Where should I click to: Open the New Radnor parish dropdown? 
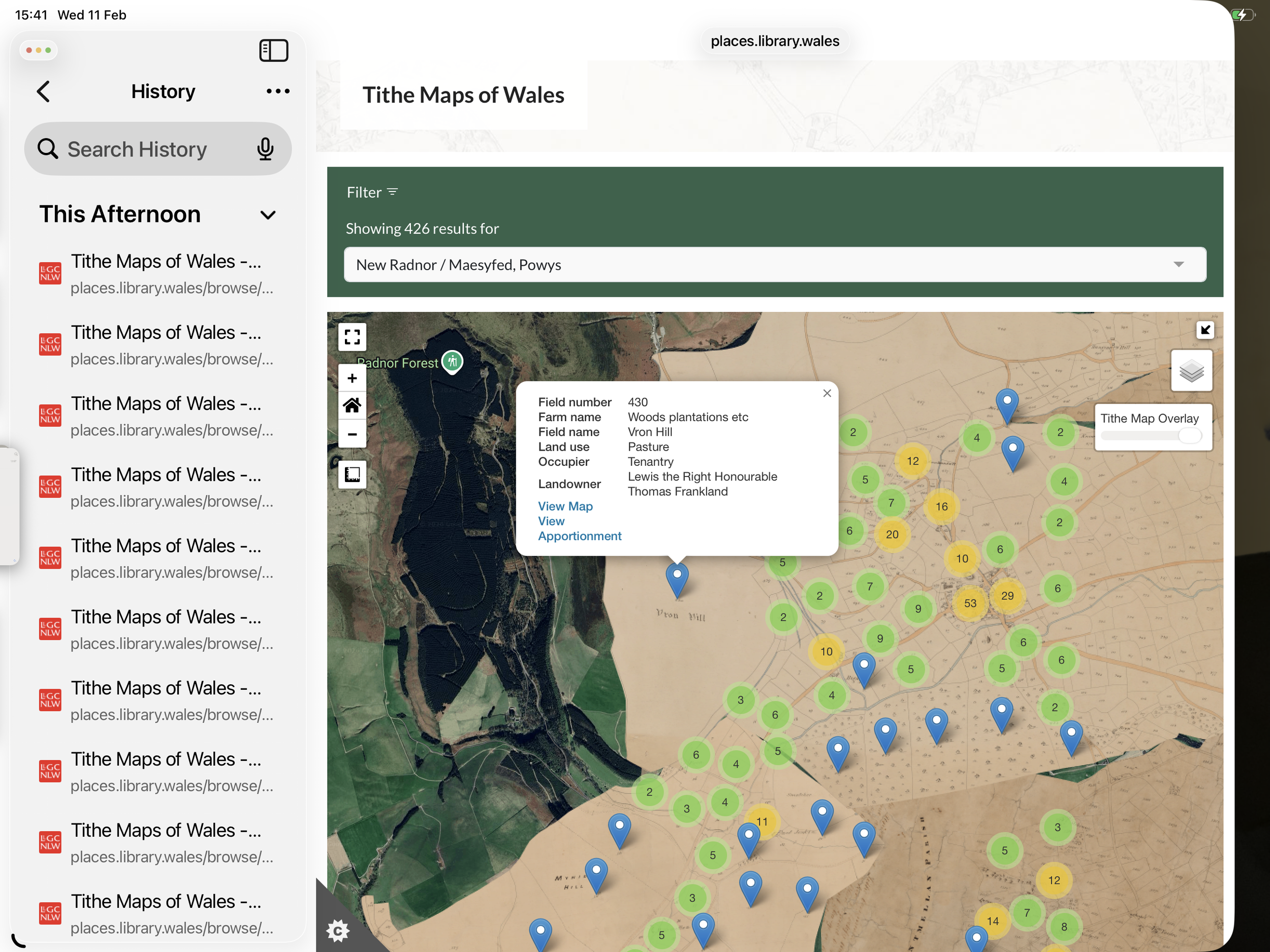tap(775, 265)
